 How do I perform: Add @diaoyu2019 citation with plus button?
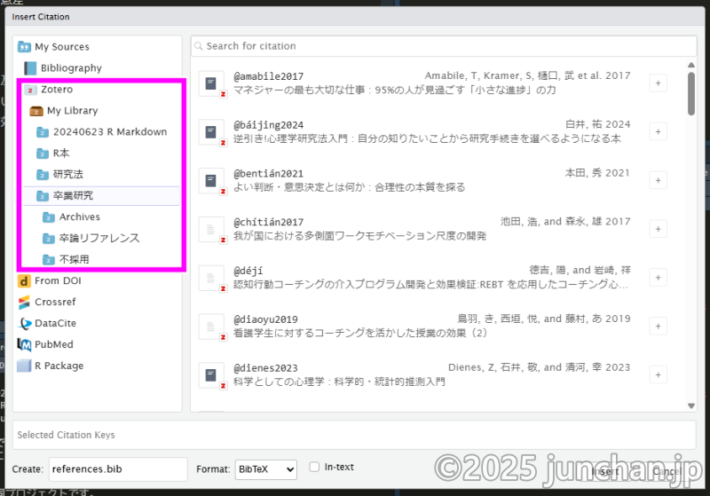coord(658,326)
